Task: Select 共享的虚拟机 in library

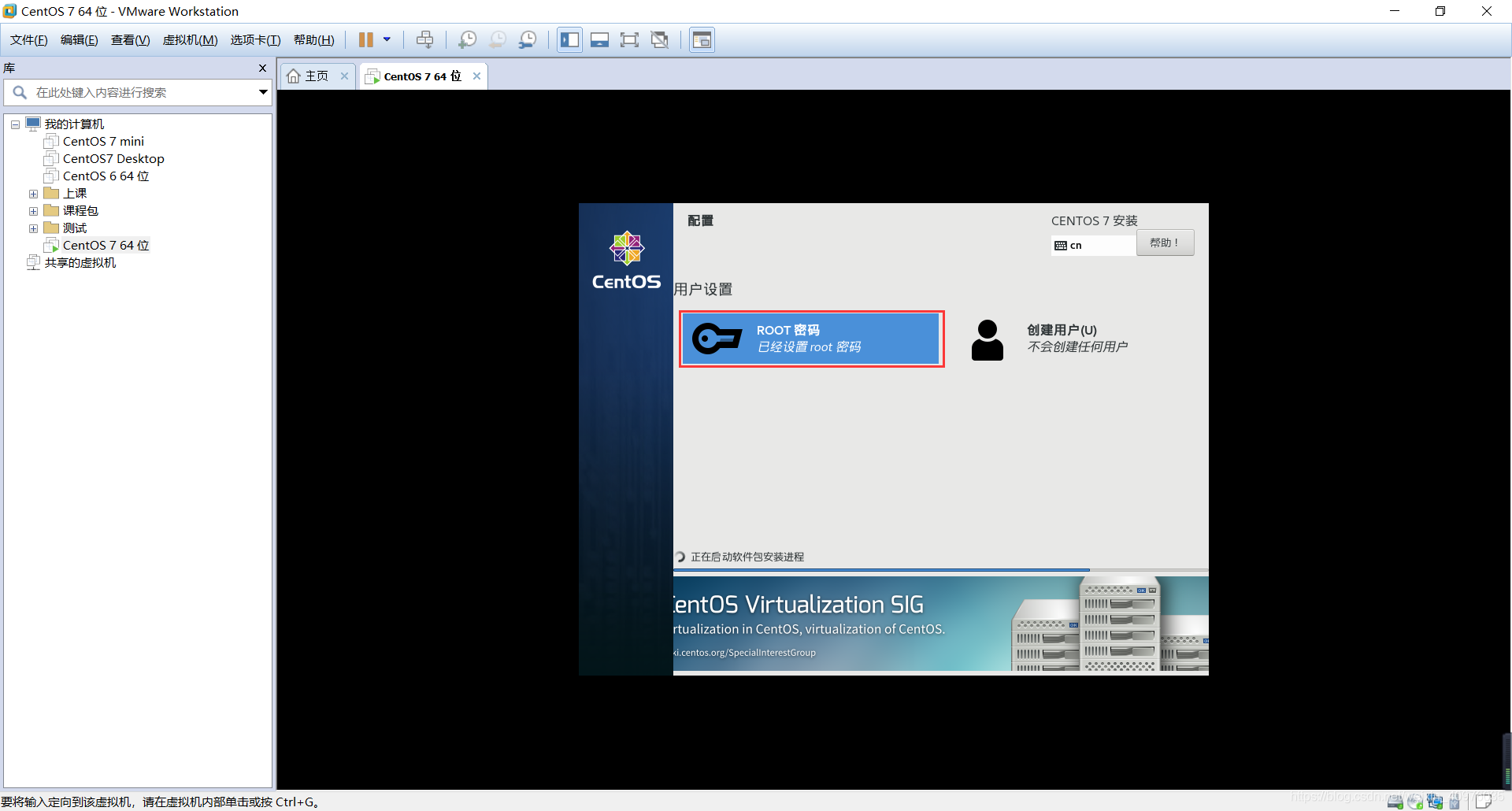Action: (x=80, y=263)
